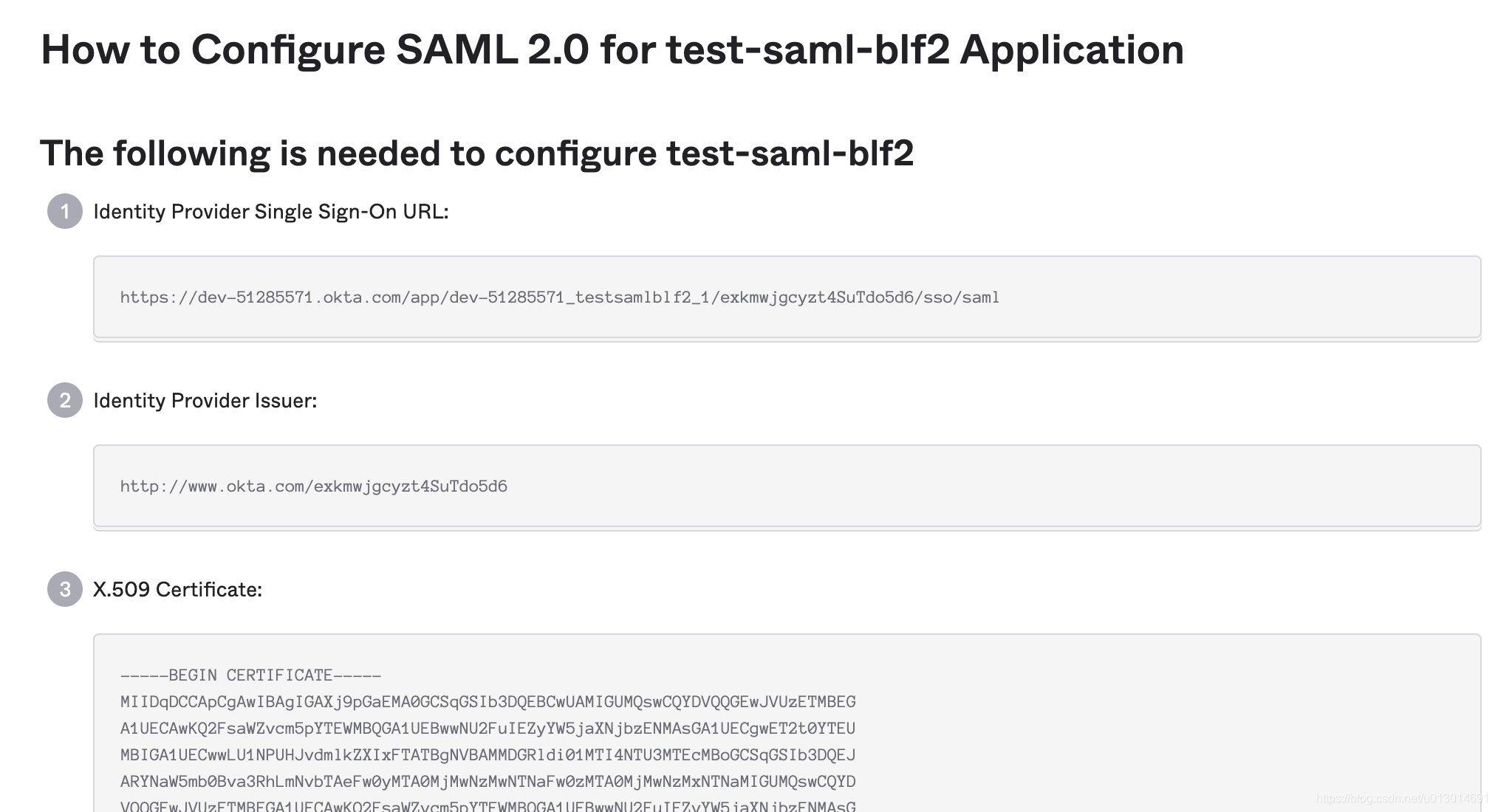
Task: Click the partially visible certificate line starting with VQQGEwJVUz
Action: pos(487,806)
